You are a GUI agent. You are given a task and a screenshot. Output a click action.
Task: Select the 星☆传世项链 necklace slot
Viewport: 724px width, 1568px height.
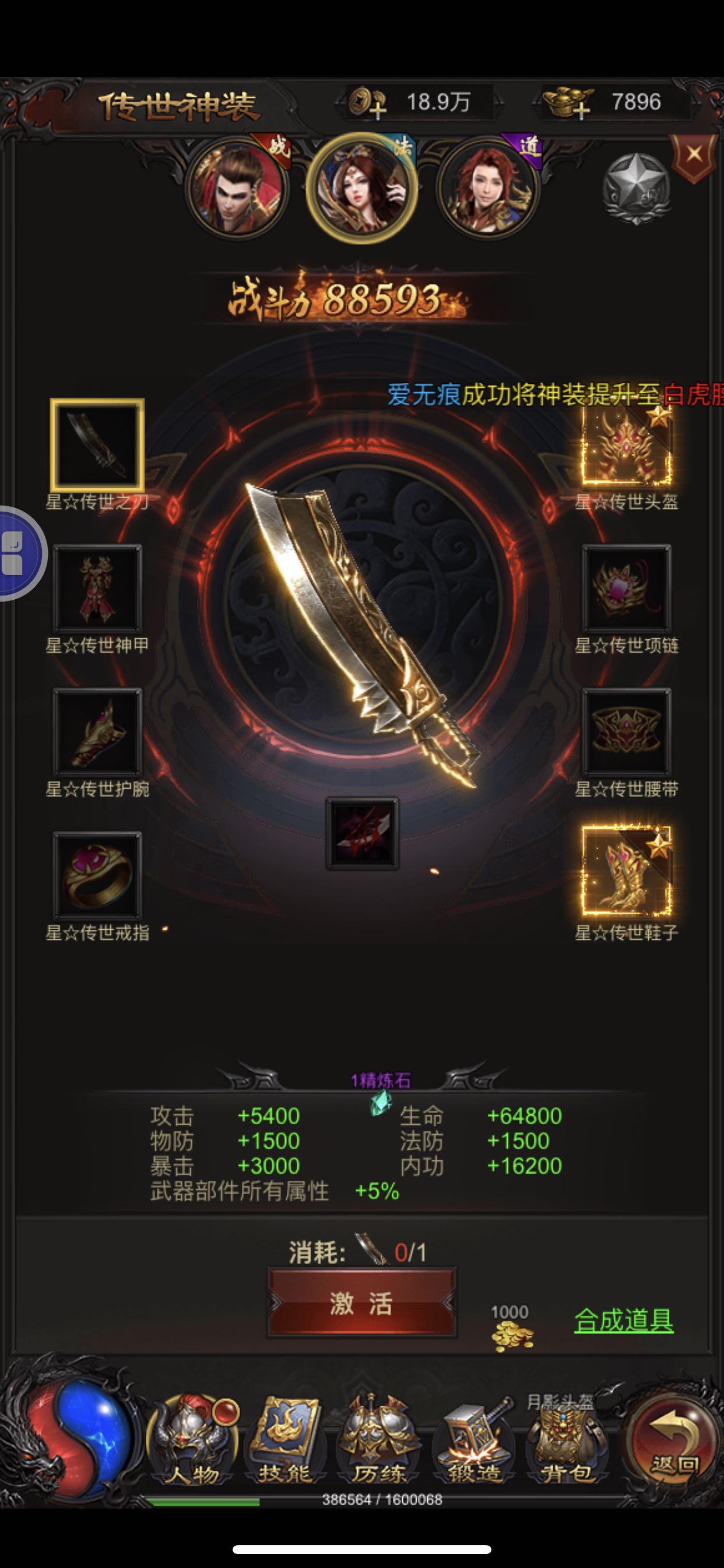click(x=627, y=589)
